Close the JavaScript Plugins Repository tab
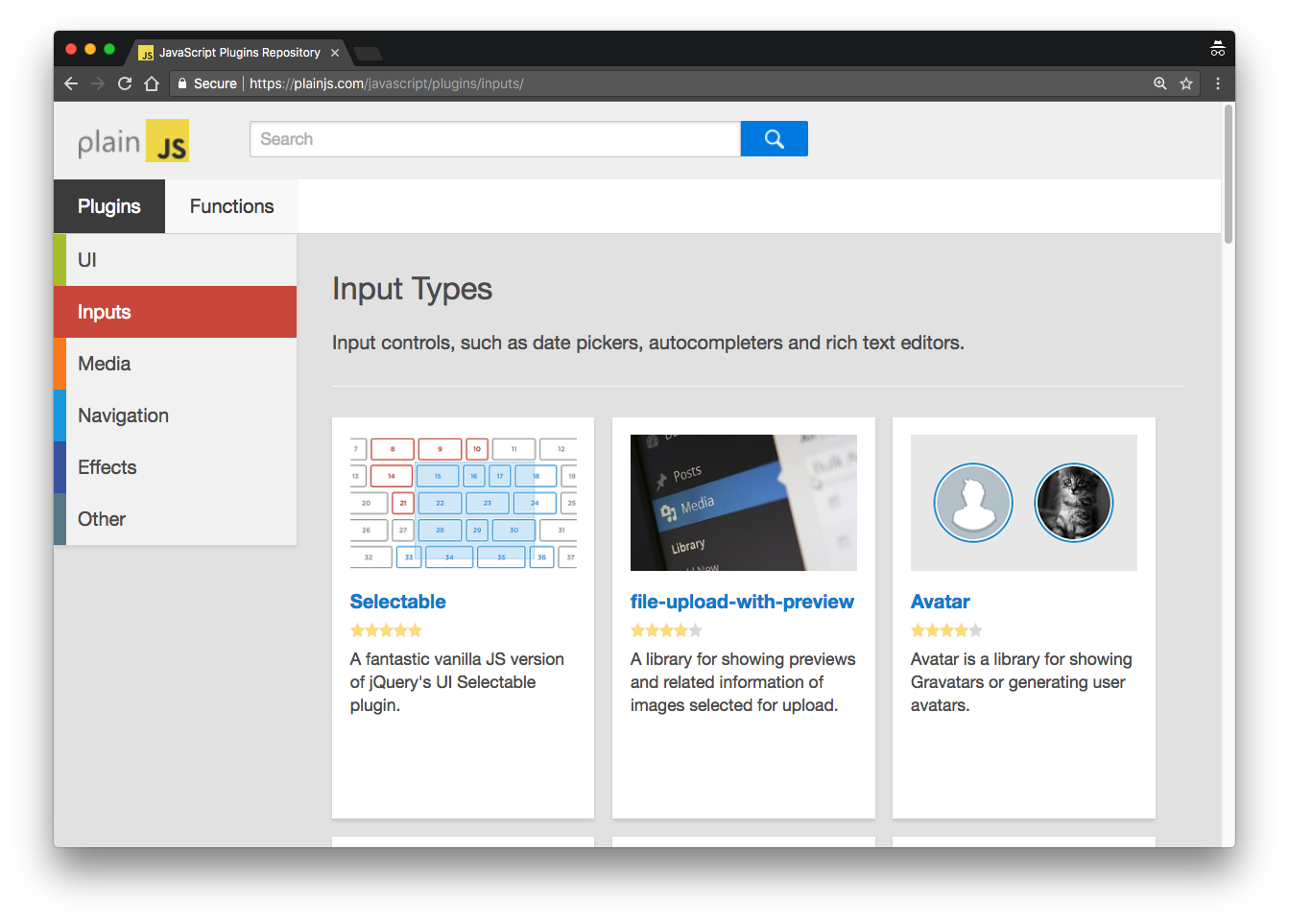1289x924 pixels. 335,53
